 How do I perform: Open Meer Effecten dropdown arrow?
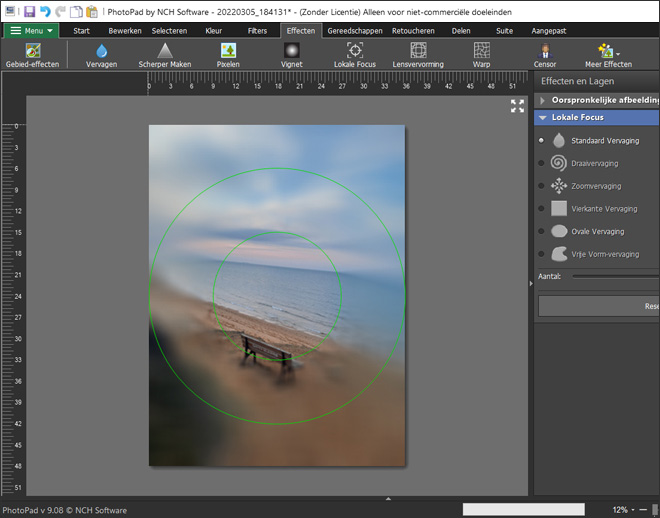coord(618,54)
